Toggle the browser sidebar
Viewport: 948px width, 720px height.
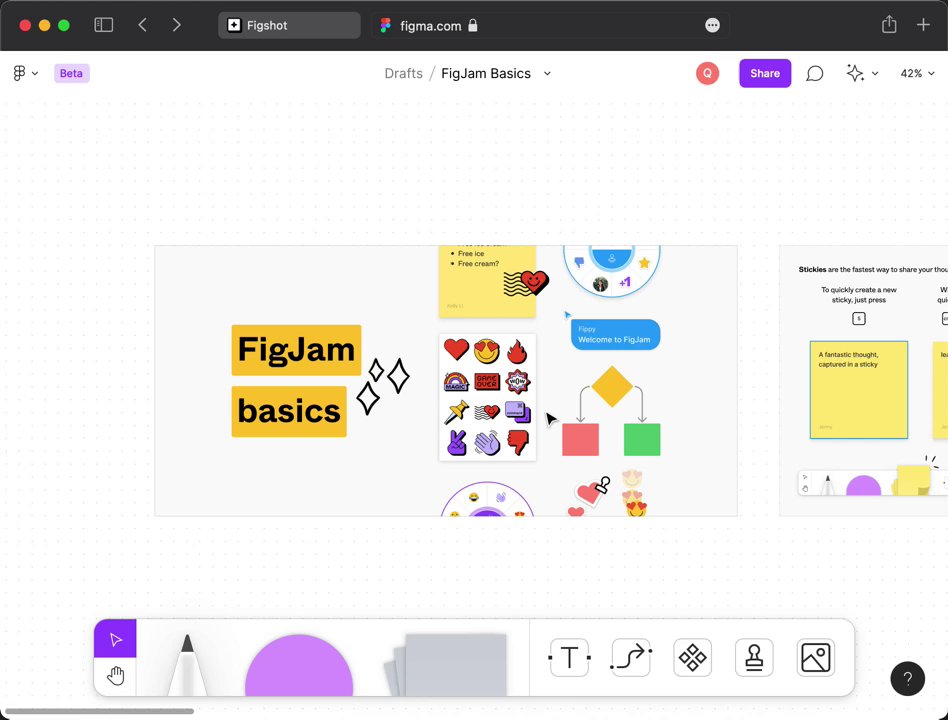(103, 25)
